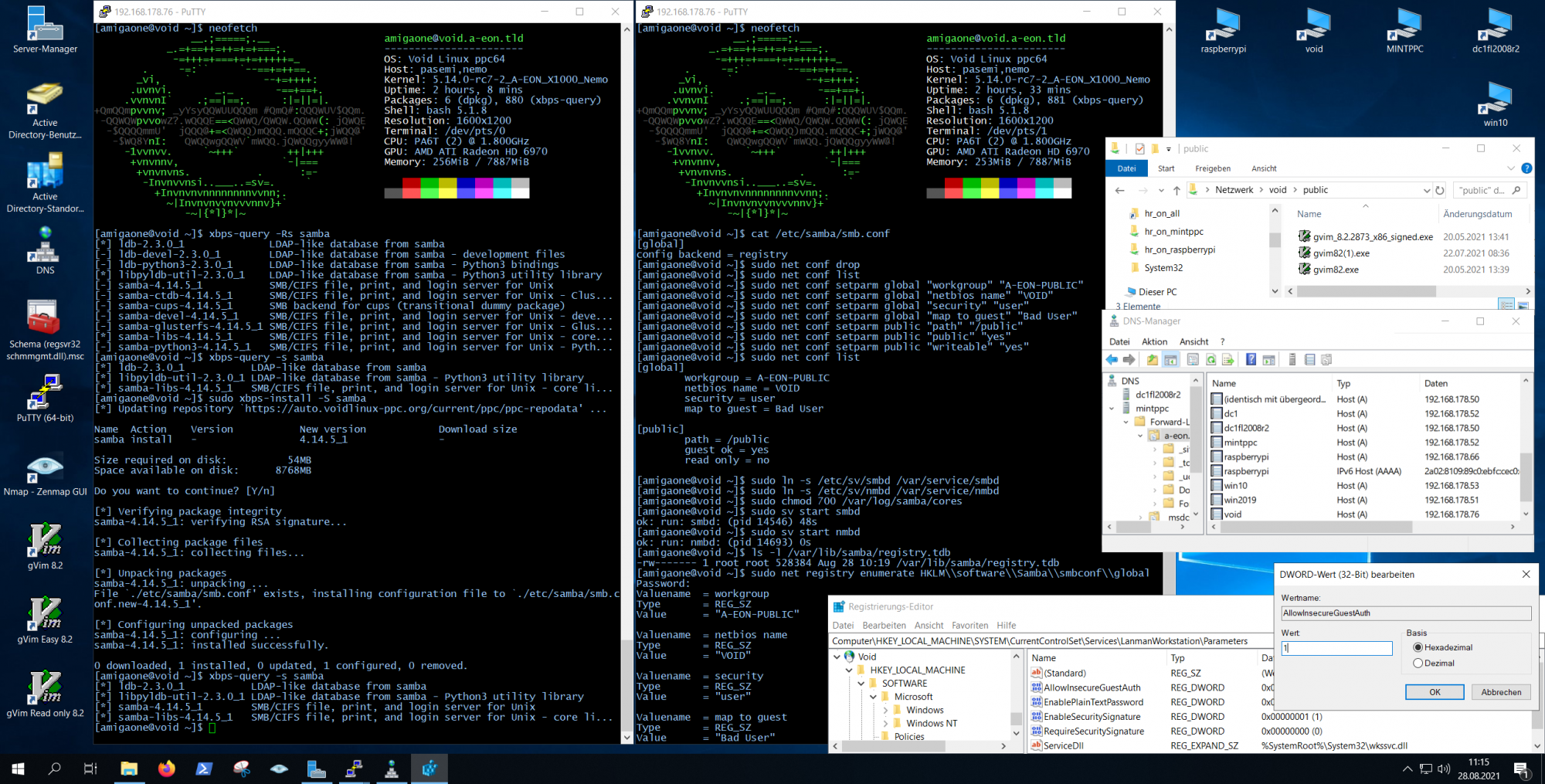The image size is (1545, 784).
Task: Open the gVim 8.2 desktop shortcut
Action: click(45, 546)
